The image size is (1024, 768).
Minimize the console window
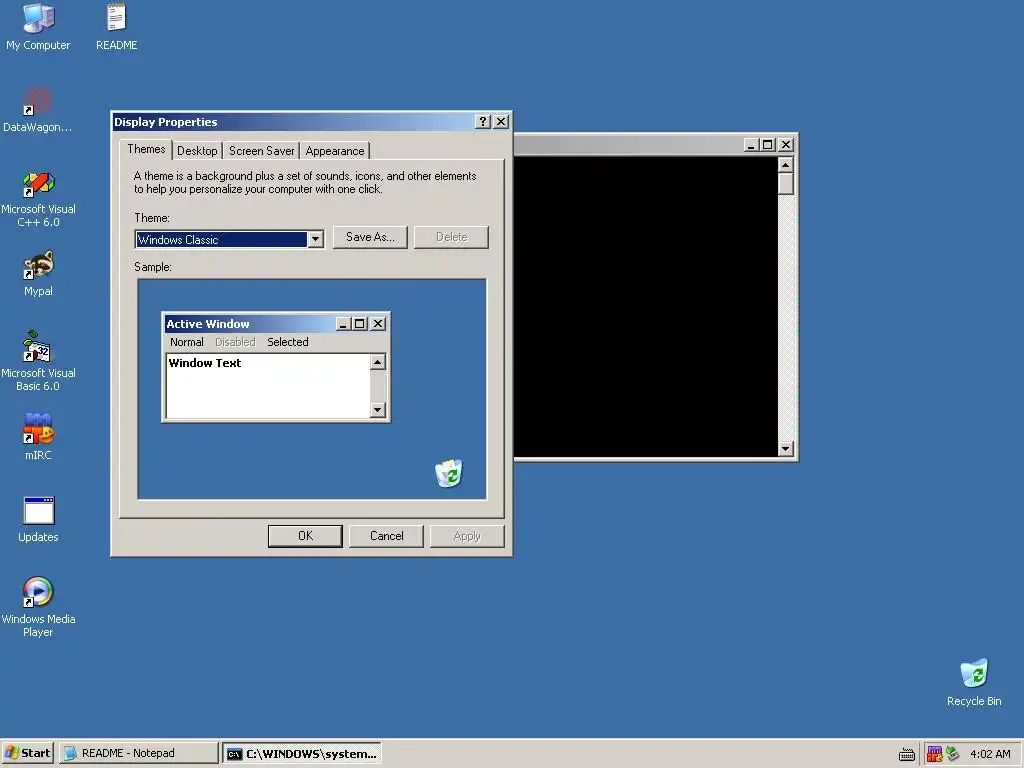tap(752, 145)
